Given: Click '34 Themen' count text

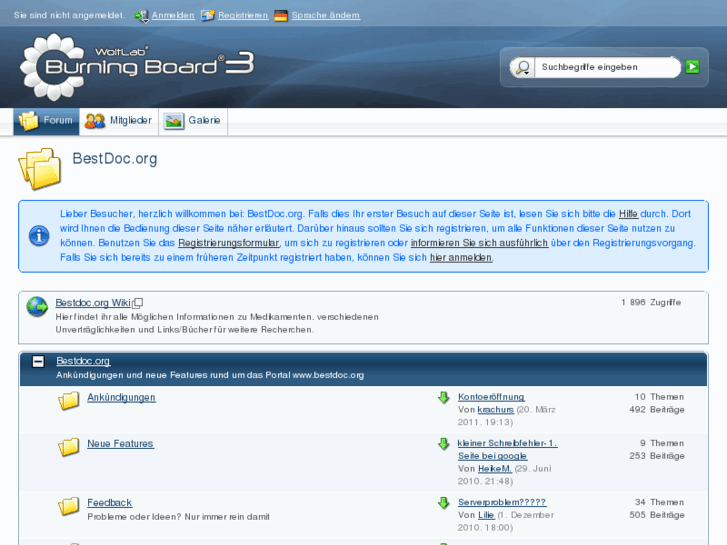Looking at the screenshot, I should pos(659,502).
